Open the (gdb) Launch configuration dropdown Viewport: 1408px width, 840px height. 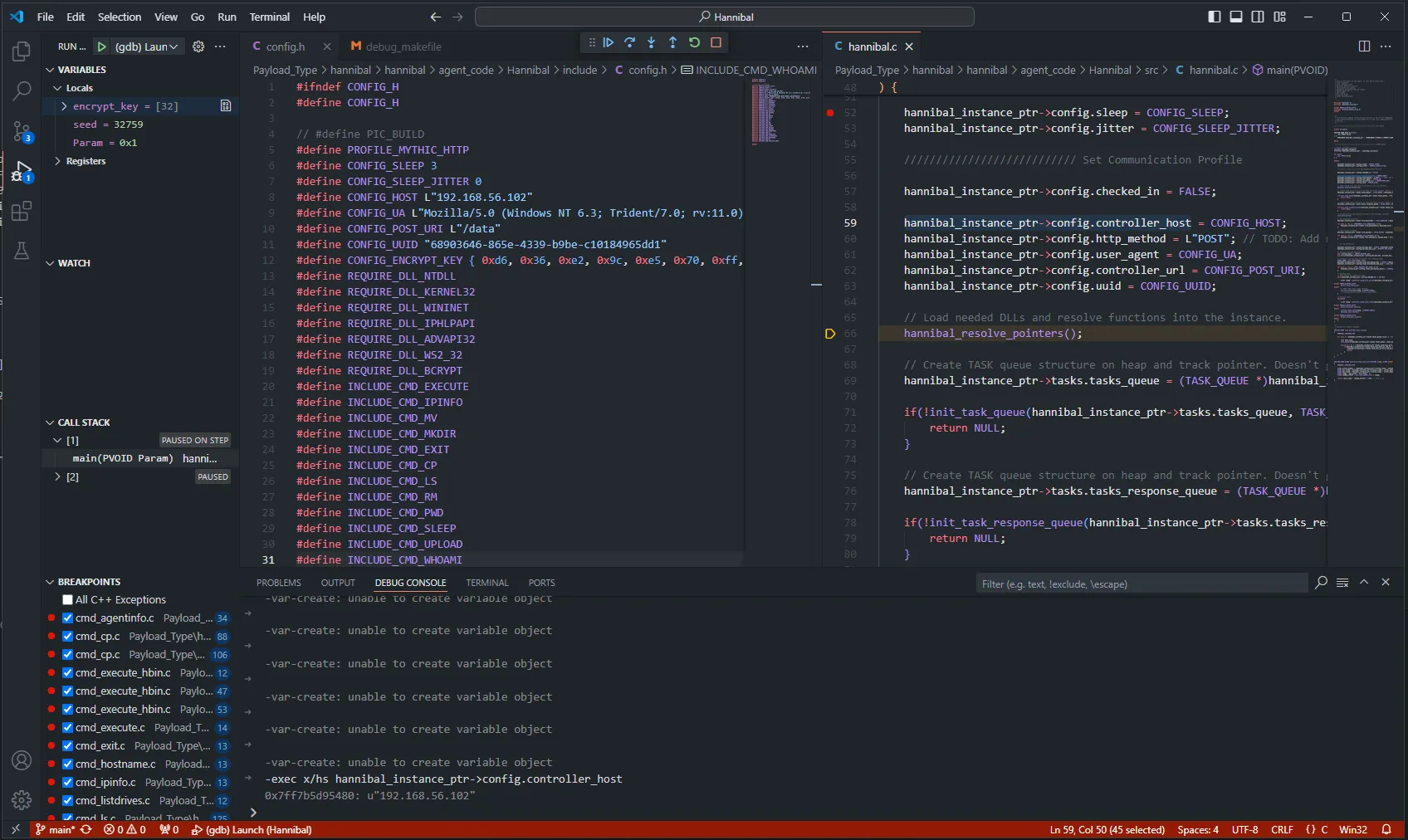tap(146, 46)
